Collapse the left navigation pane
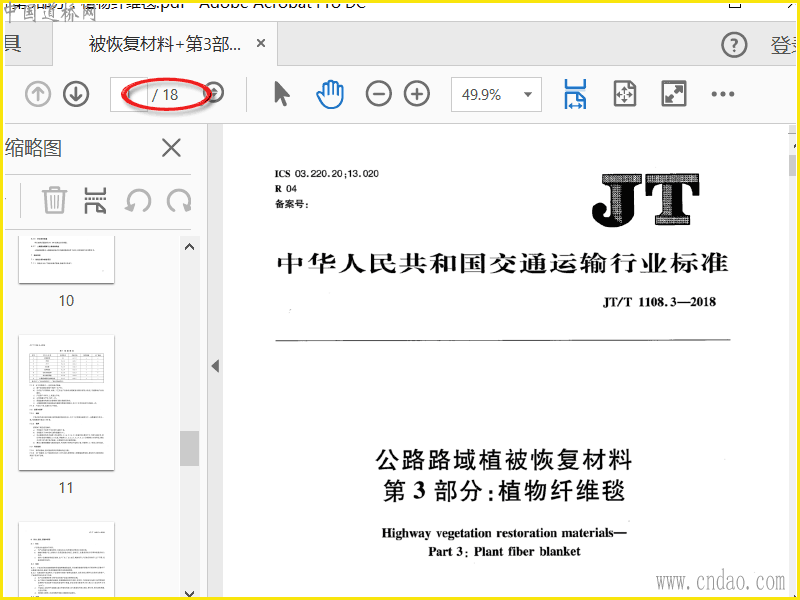800x600 pixels. click(215, 366)
